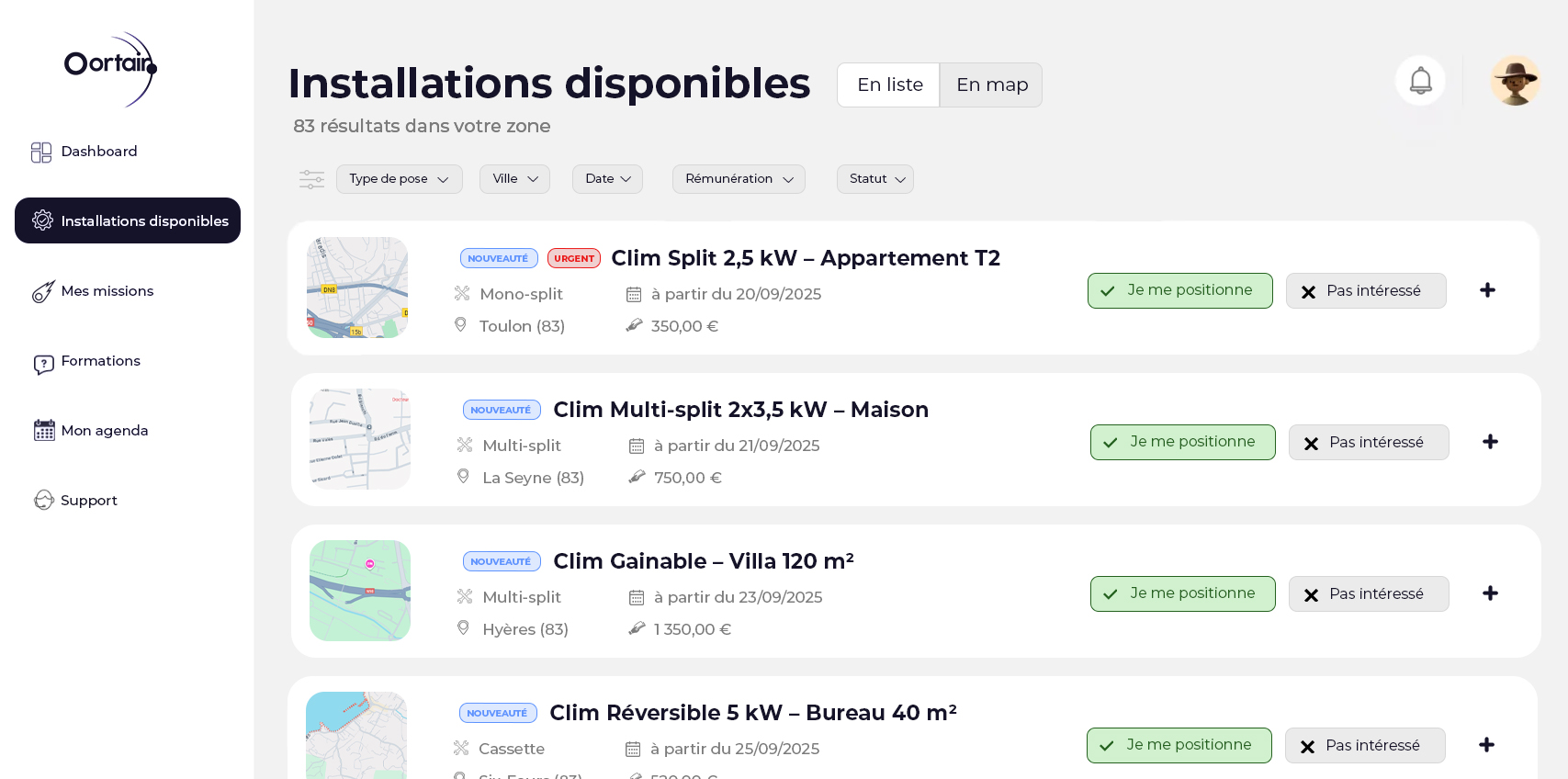Click the Oortair logo
This screenshot has height=779, width=1568.
pos(110,66)
